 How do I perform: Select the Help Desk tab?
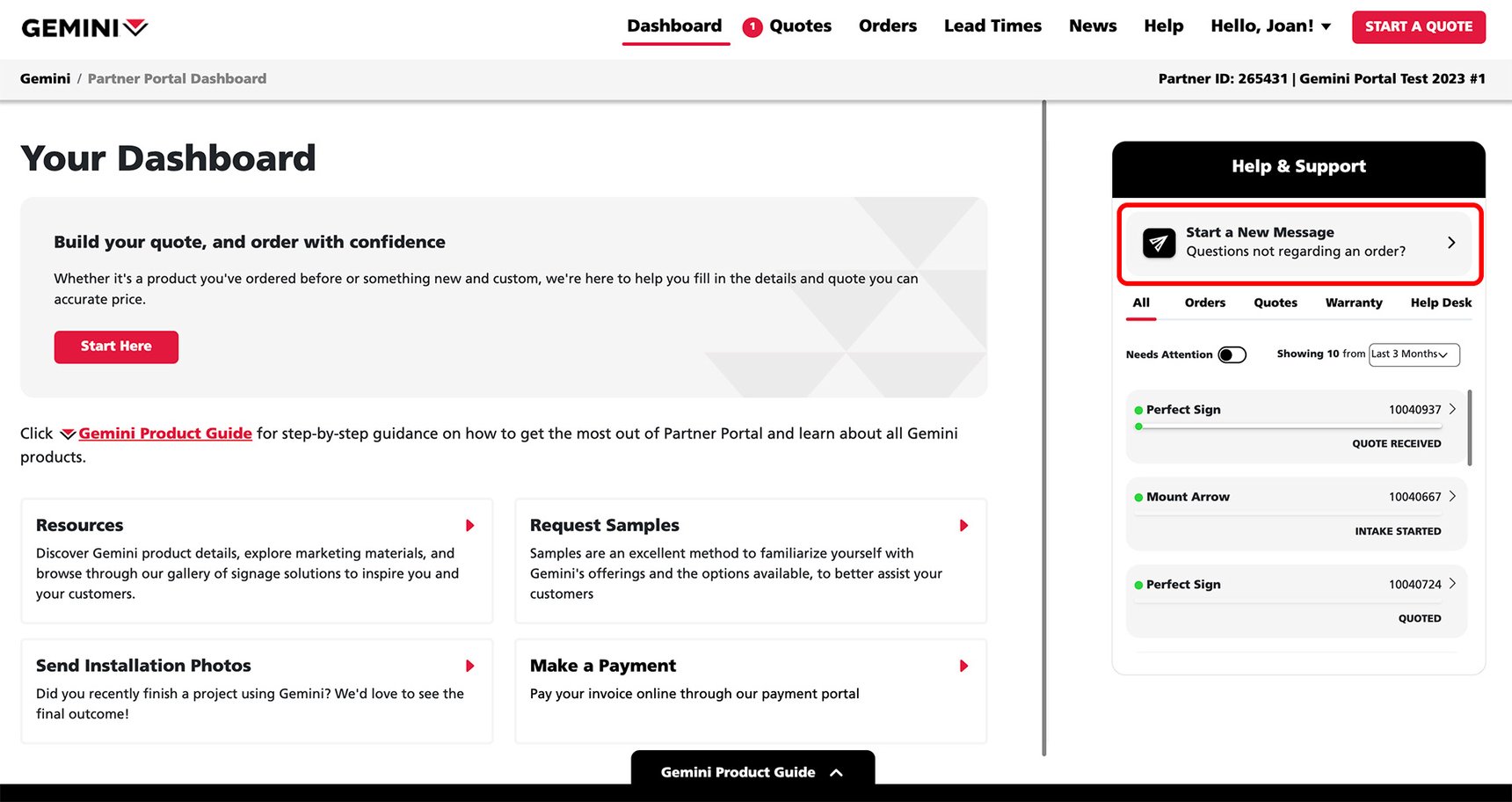click(1440, 303)
